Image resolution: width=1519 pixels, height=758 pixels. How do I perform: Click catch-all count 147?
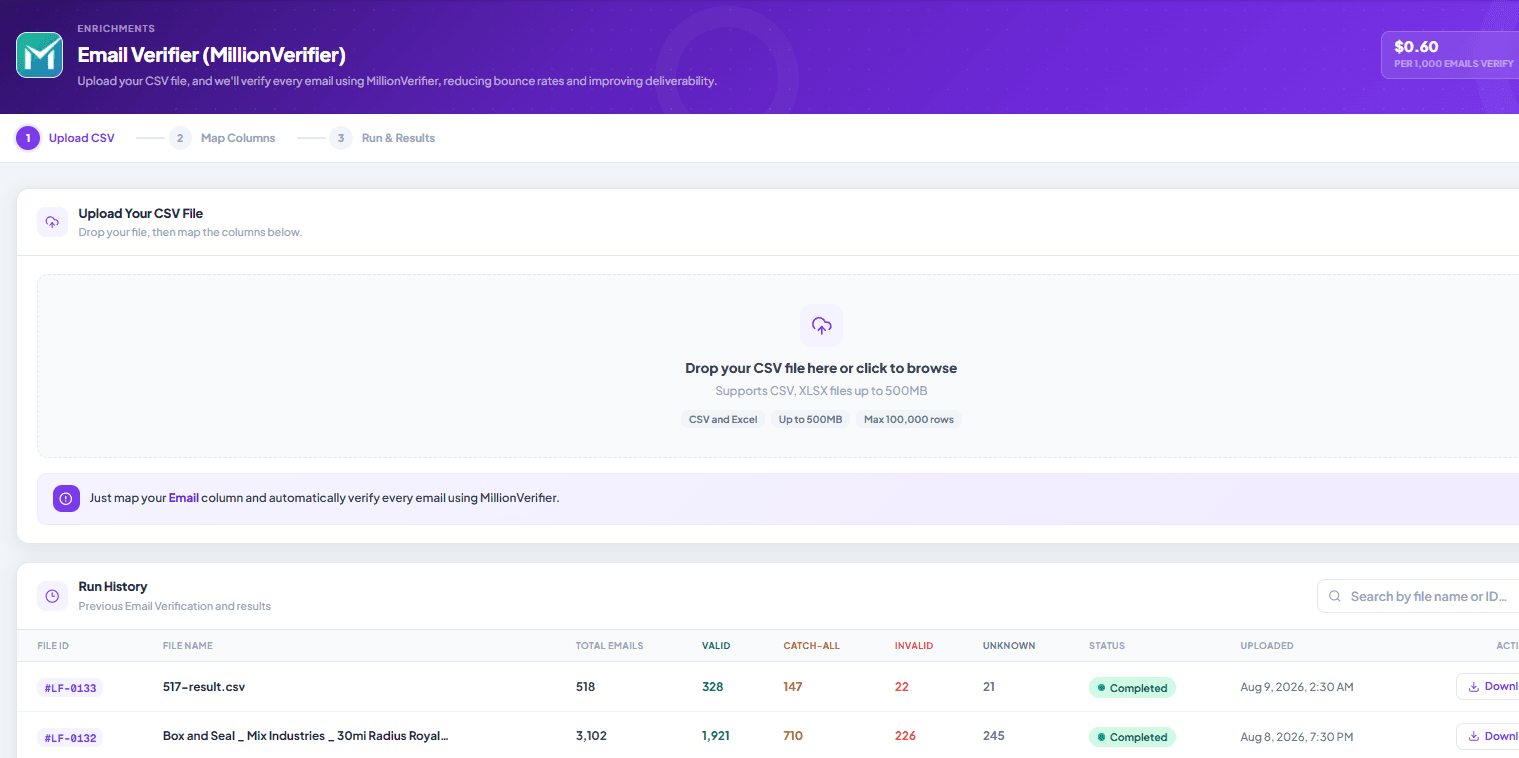click(793, 687)
